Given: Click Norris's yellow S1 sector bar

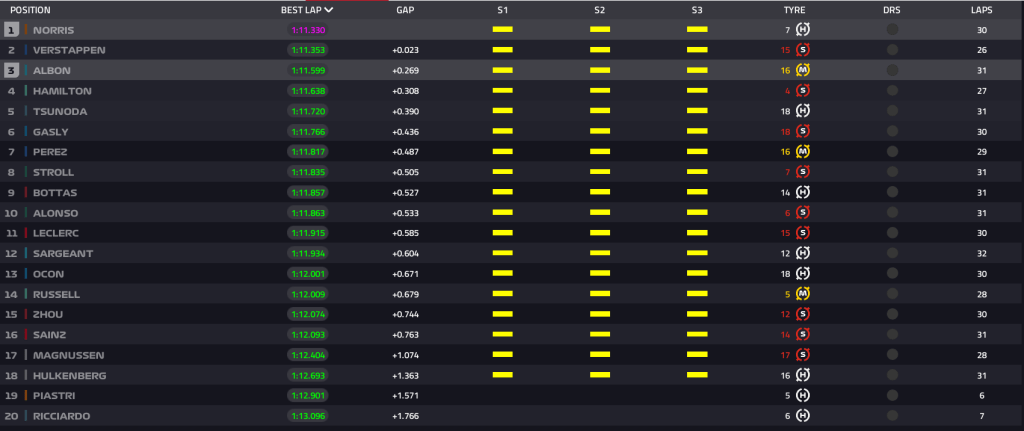Looking at the screenshot, I should (x=502, y=29).
